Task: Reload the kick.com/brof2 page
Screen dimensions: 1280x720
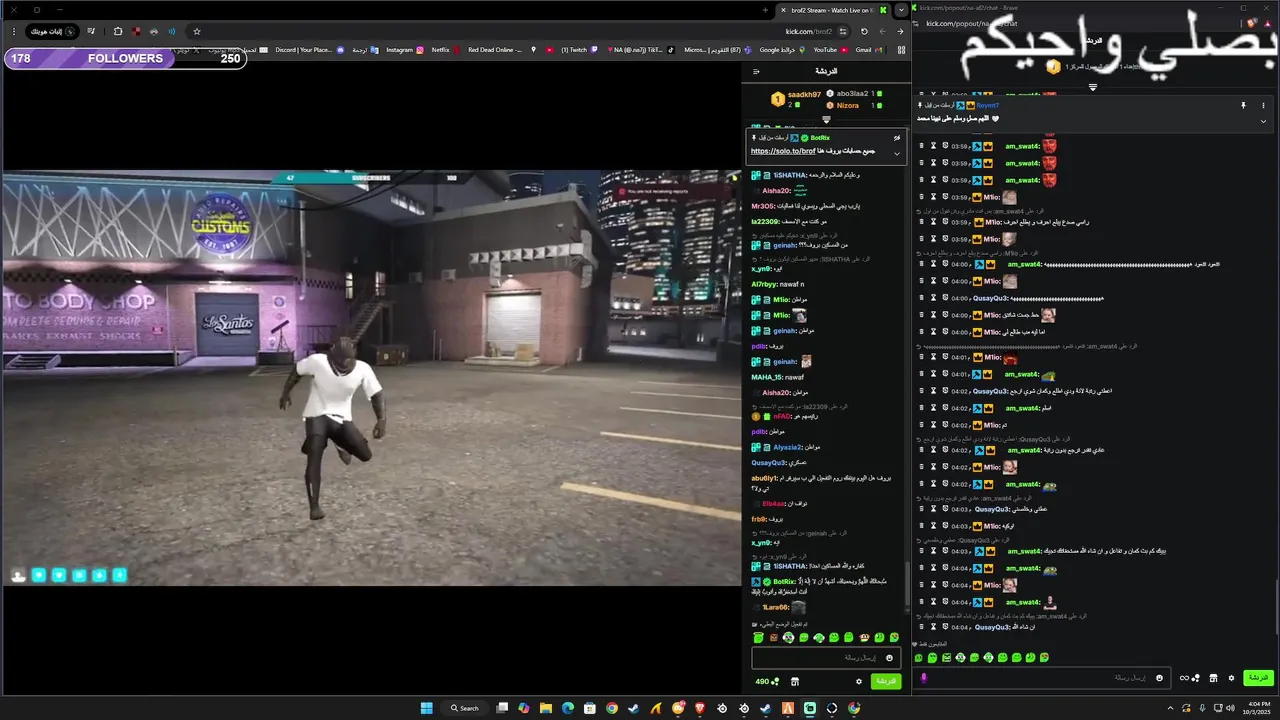Action: coord(864,32)
